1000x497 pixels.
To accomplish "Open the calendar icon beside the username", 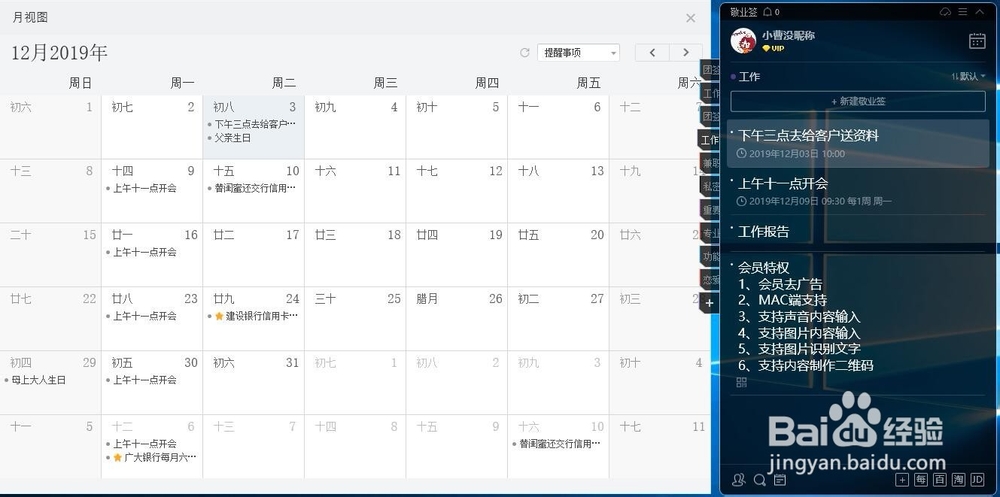I will (x=977, y=41).
